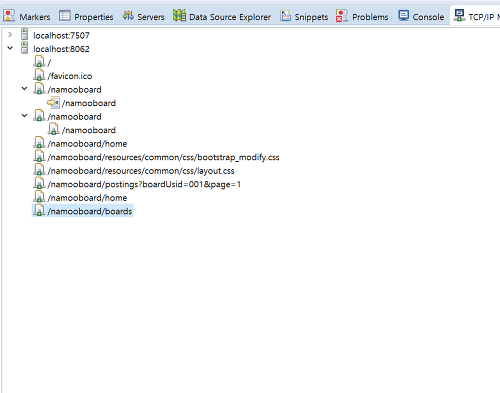Switch to the Markers tab
The image size is (500, 393).
(27, 16)
